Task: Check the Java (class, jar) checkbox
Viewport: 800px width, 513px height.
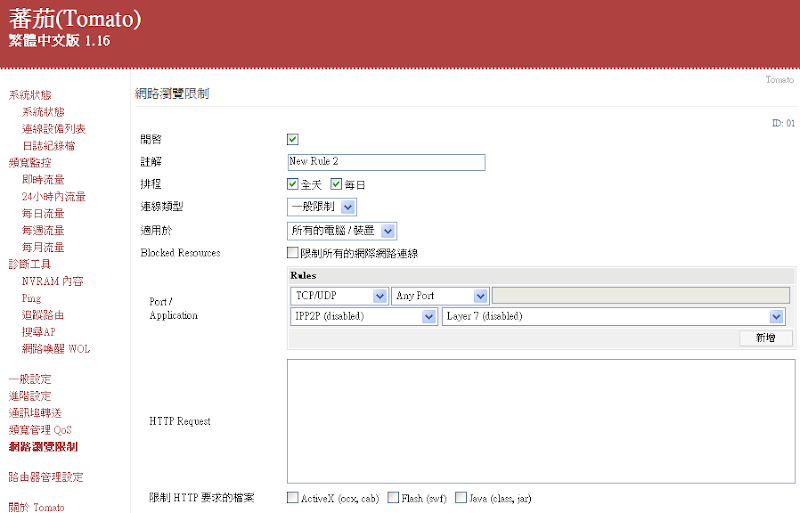Action: tap(461, 497)
